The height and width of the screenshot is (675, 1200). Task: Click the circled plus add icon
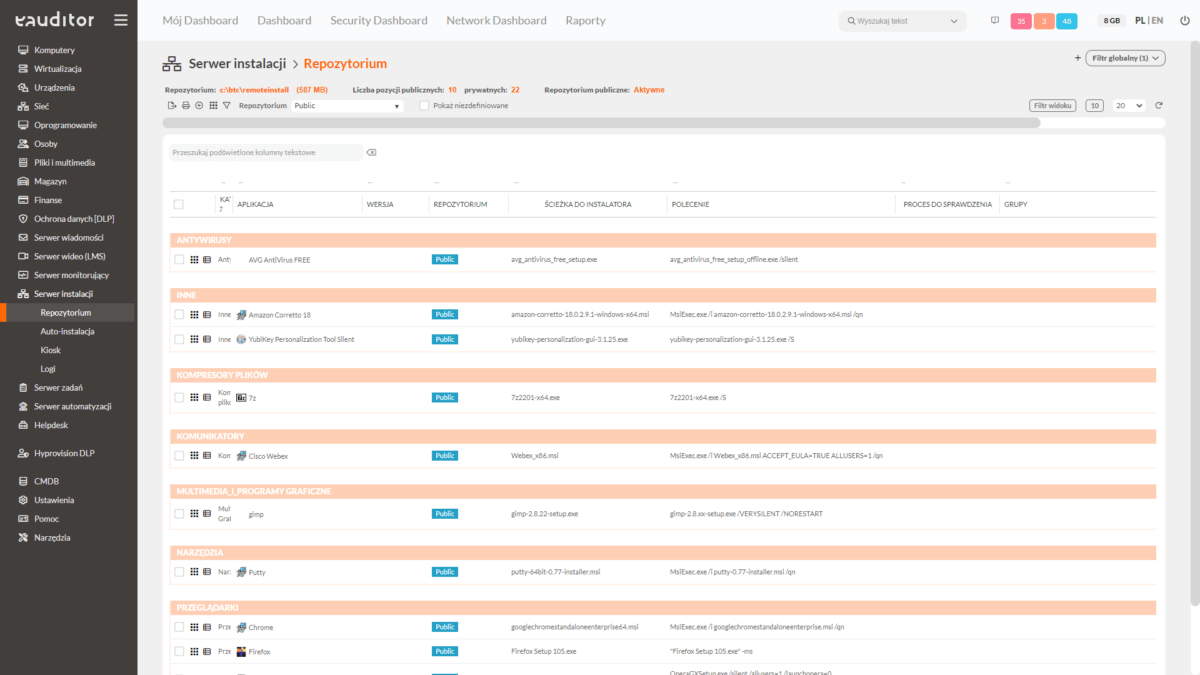pyautogui.click(x=199, y=105)
